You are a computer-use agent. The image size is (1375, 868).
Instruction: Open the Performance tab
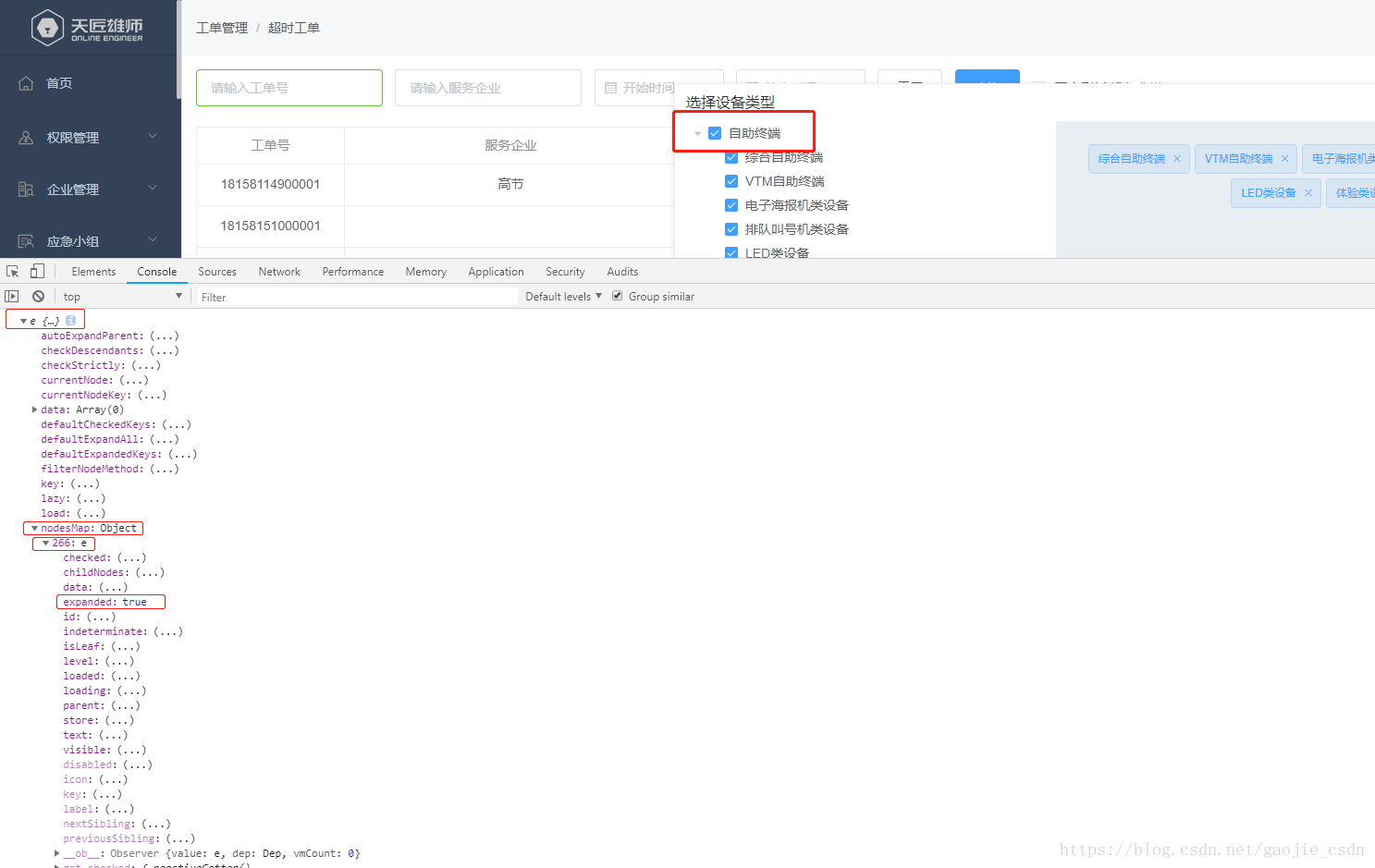[x=353, y=272]
